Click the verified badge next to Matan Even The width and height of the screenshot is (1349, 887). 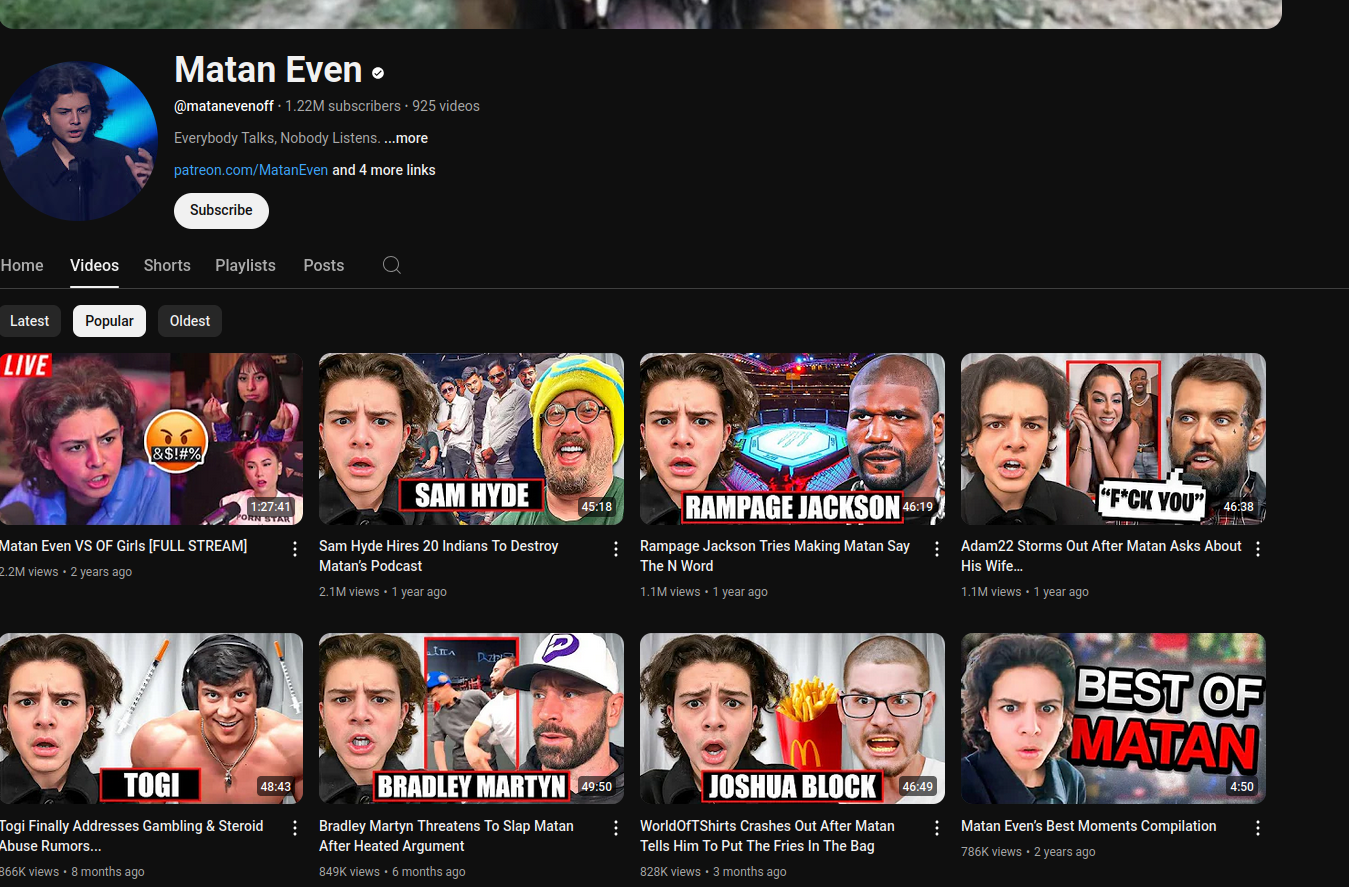click(378, 73)
